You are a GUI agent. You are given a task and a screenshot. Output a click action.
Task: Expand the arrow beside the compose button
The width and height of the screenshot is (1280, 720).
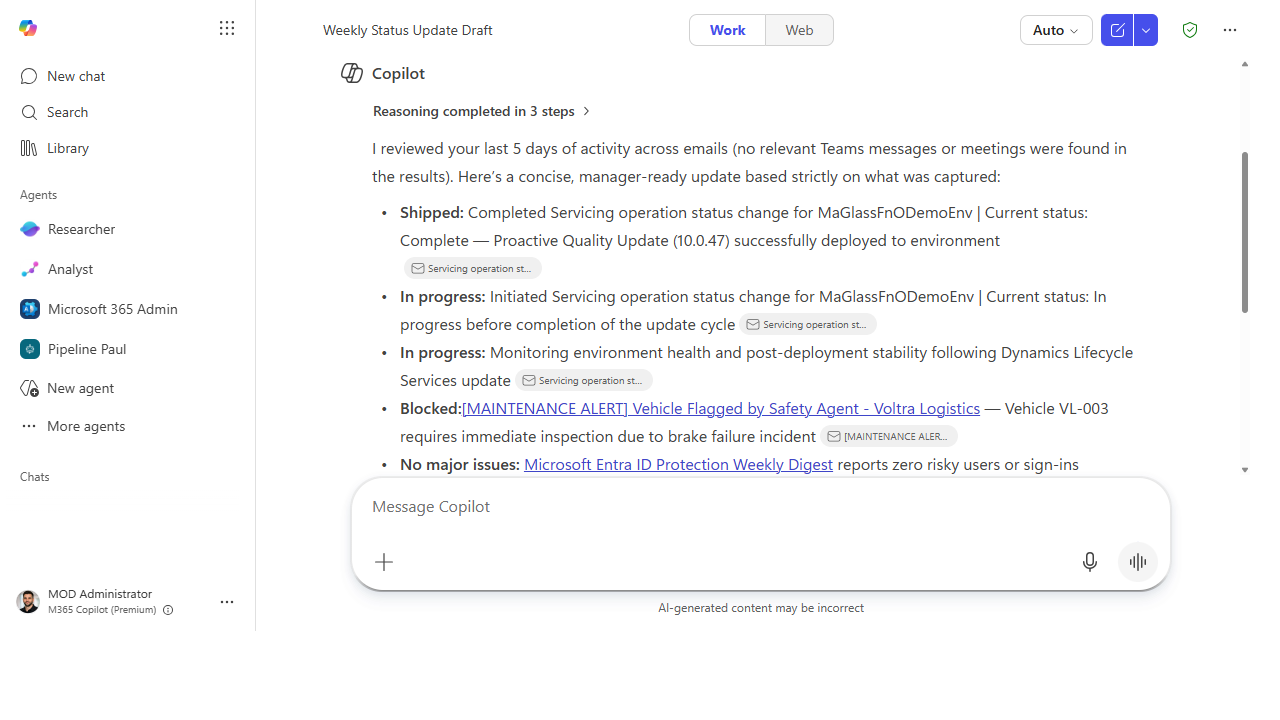click(x=1146, y=30)
